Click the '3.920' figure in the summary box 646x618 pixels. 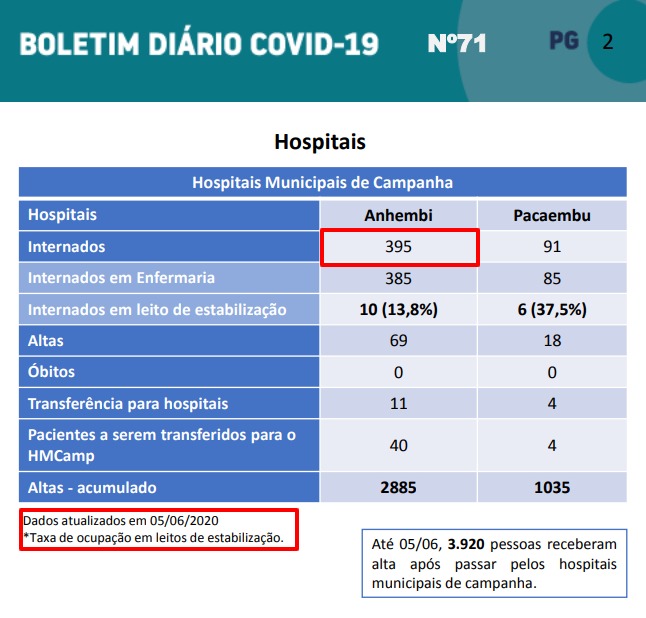point(466,544)
